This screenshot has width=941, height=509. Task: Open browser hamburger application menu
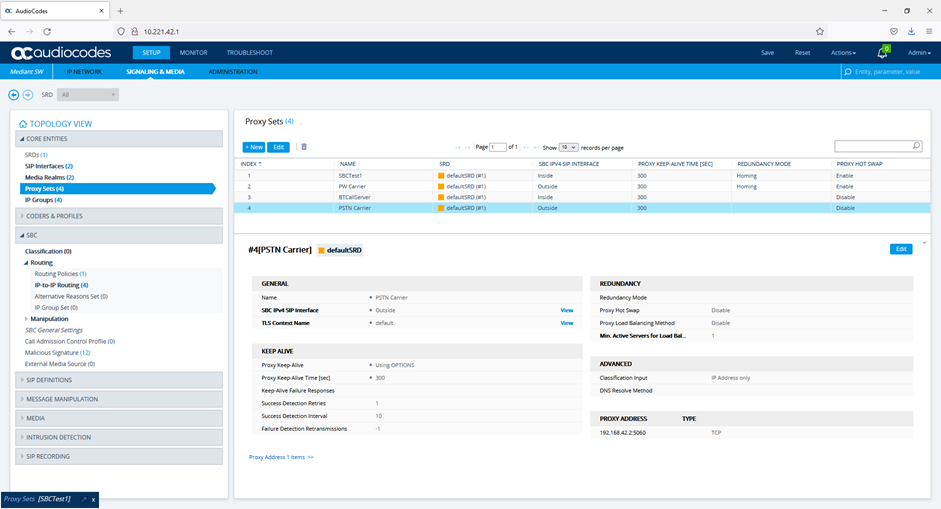pyautogui.click(x=929, y=31)
